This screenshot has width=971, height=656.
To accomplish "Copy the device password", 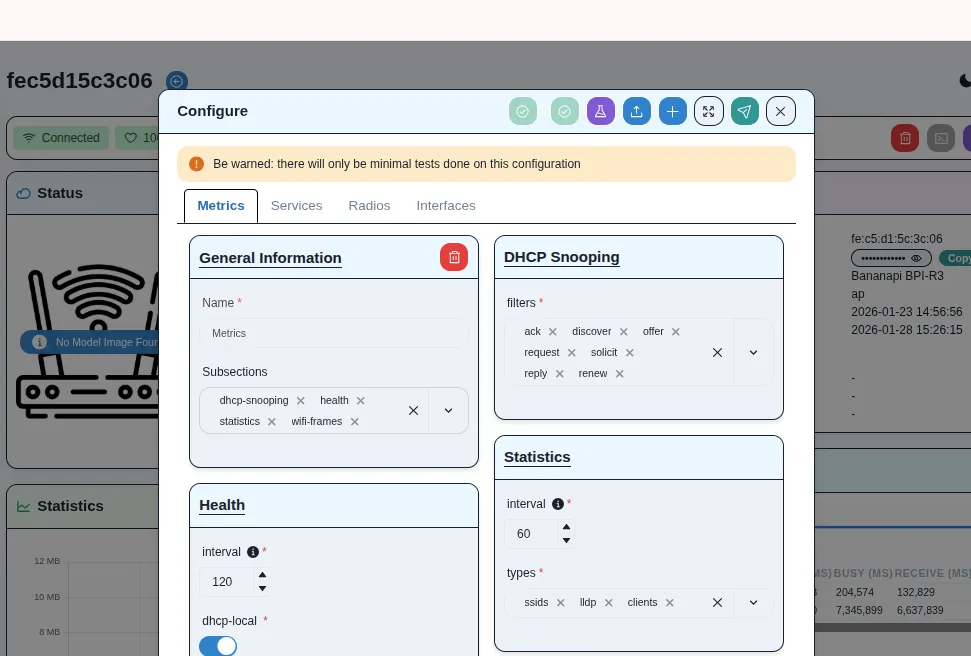I will 957,257.
